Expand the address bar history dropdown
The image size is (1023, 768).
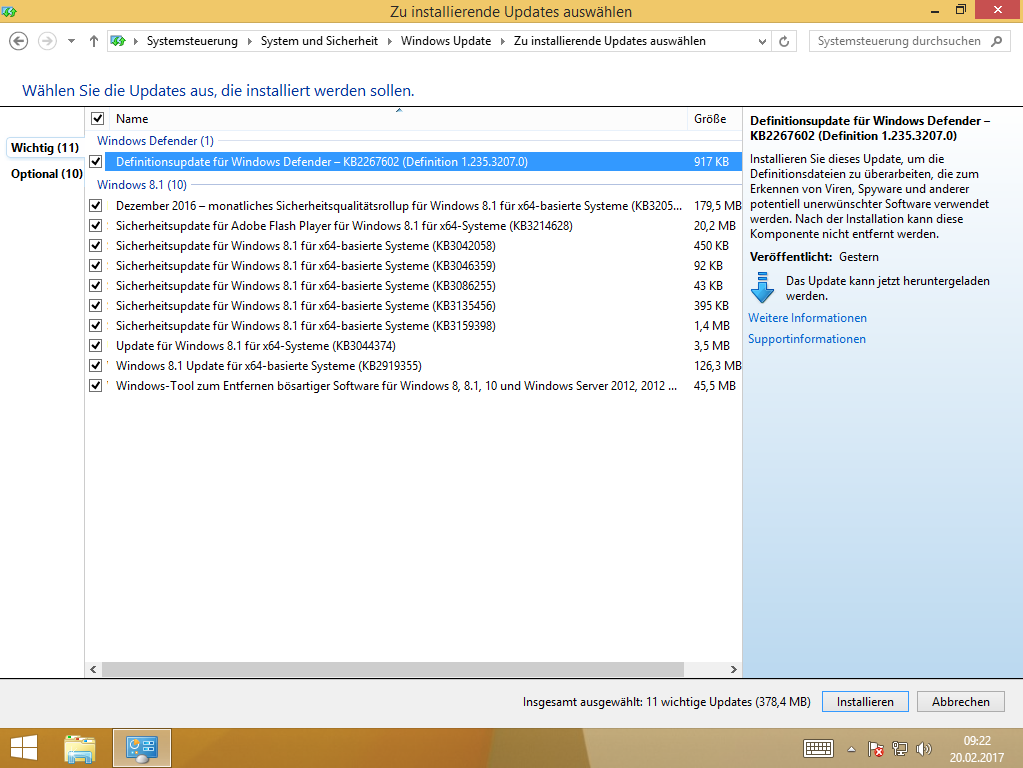pyautogui.click(x=762, y=41)
